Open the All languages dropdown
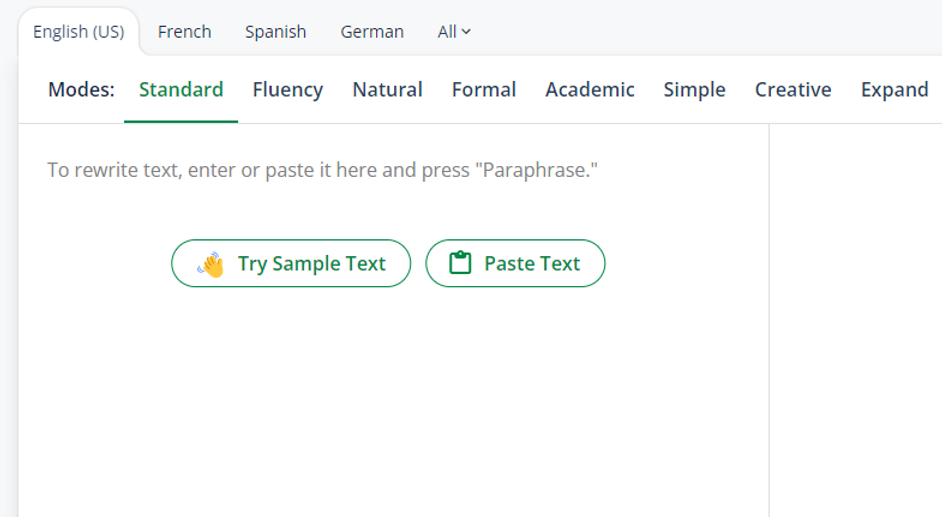The width and height of the screenshot is (942, 517). click(454, 32)
